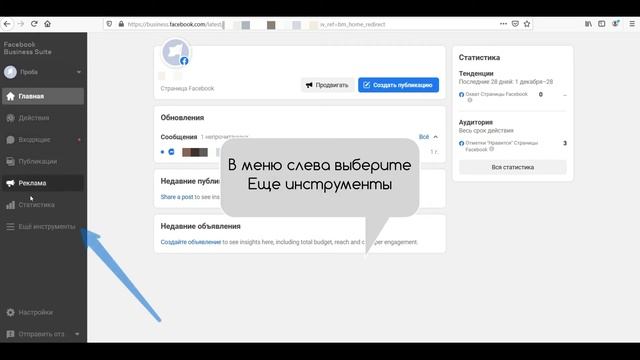Click the page profile picture avatar

click(176, 53)
